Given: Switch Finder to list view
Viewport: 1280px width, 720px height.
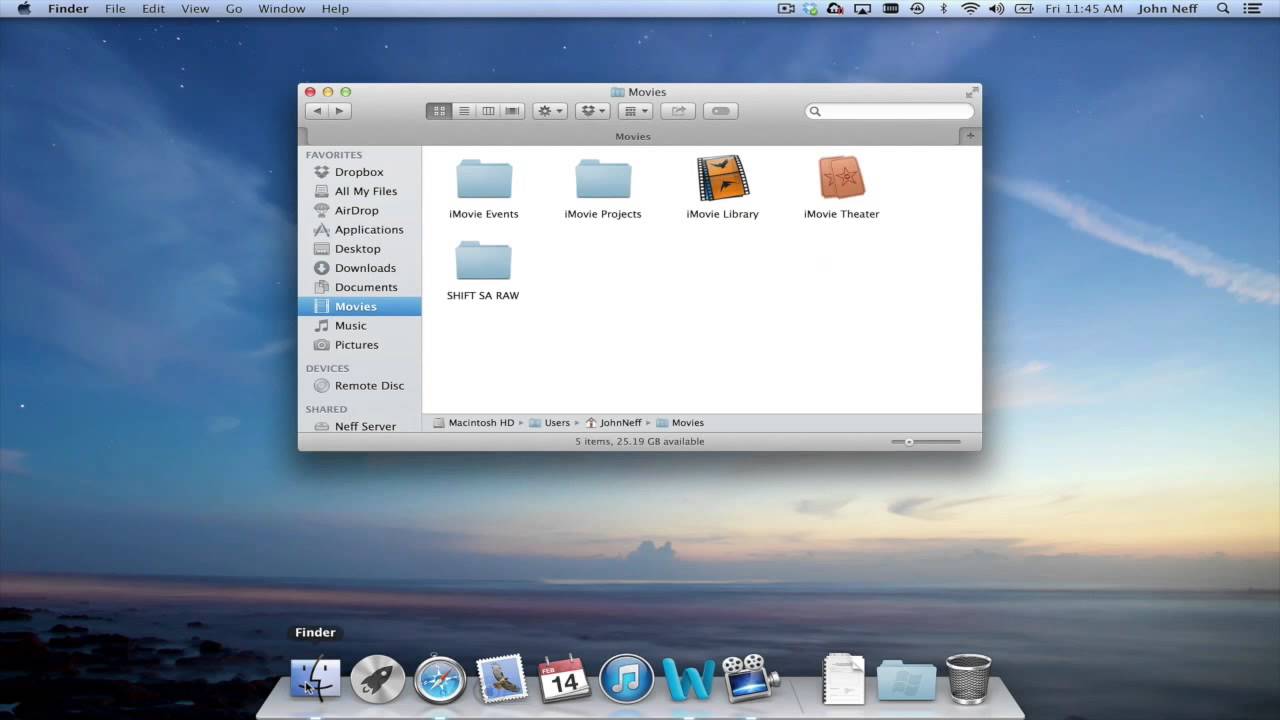Looking at the screenshot, I should pos(464,111).
